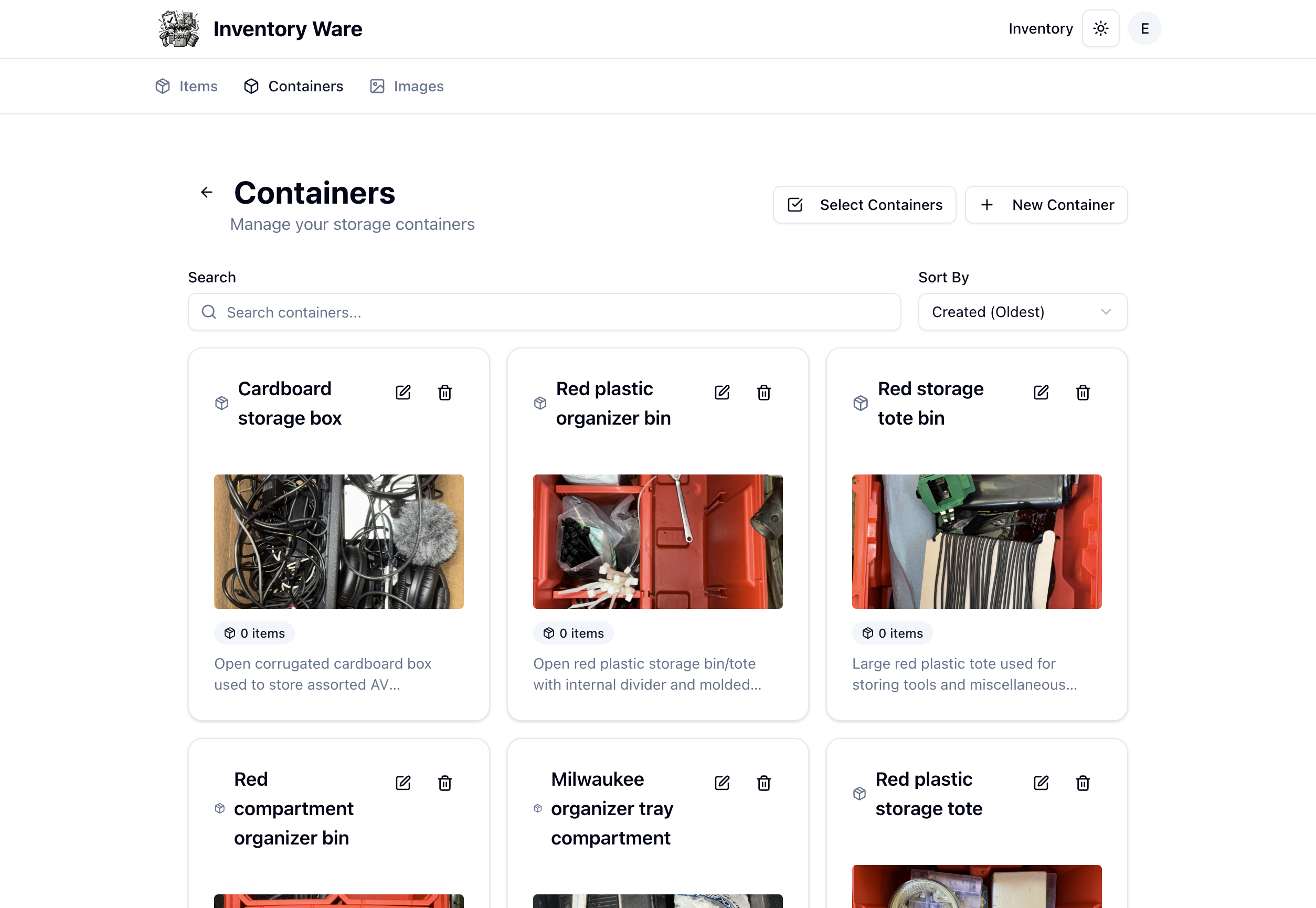Open the edit icon on Cardboard storage box card

(402, 392)
